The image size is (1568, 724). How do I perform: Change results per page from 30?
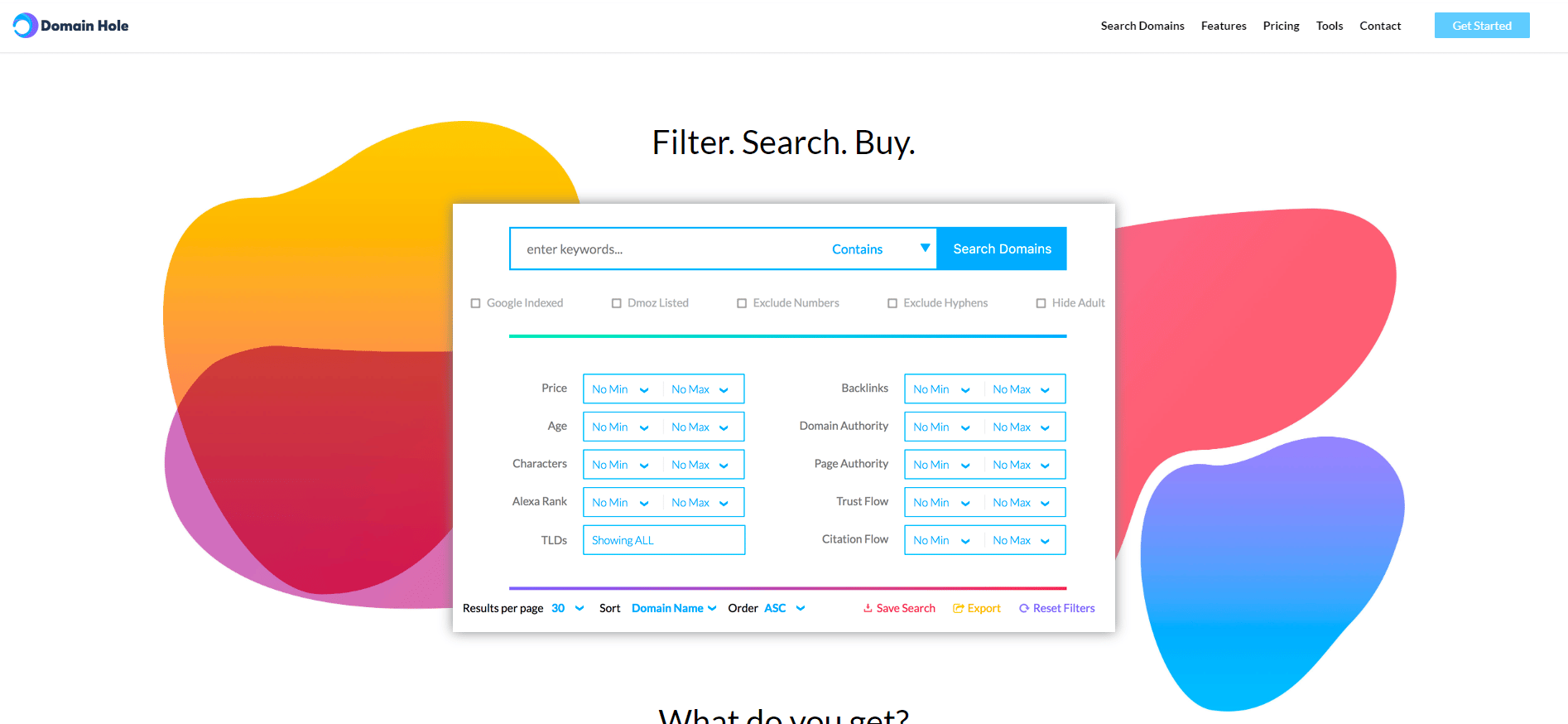(568, 608)
